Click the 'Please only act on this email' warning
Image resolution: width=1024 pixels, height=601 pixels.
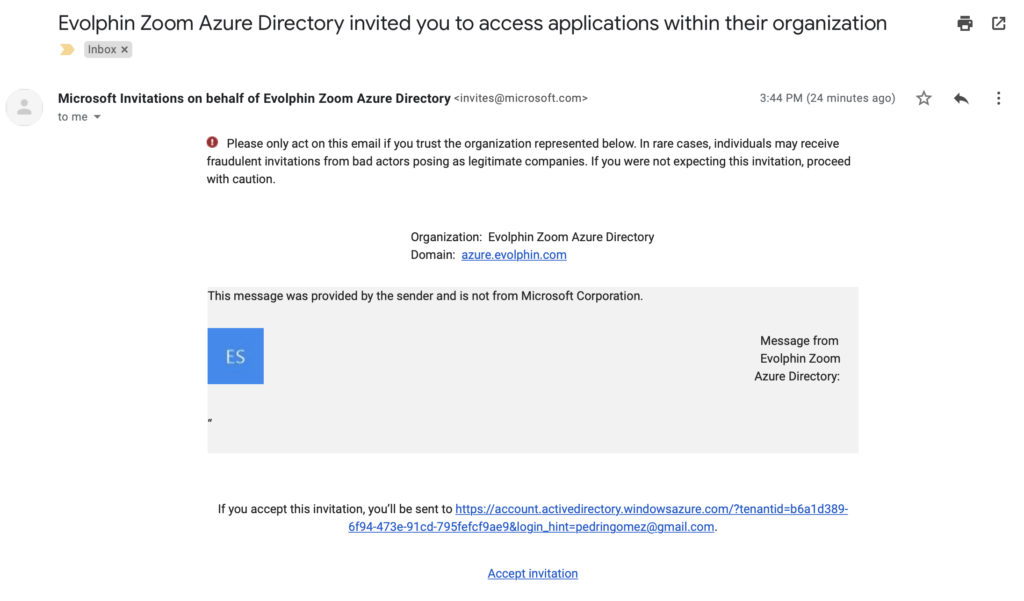coord(529,161)
